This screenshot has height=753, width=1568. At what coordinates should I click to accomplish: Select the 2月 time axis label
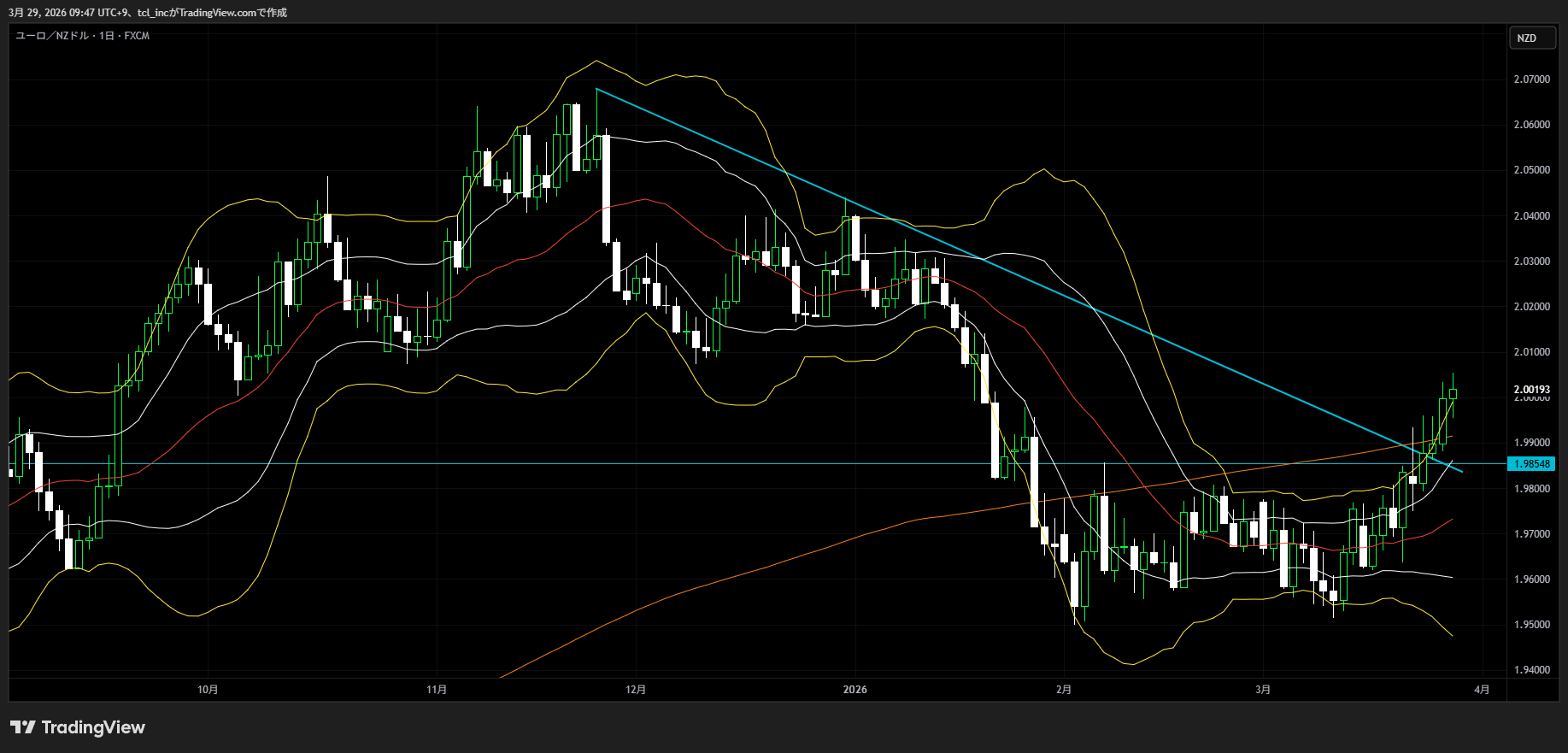(x=1064, y=690)
